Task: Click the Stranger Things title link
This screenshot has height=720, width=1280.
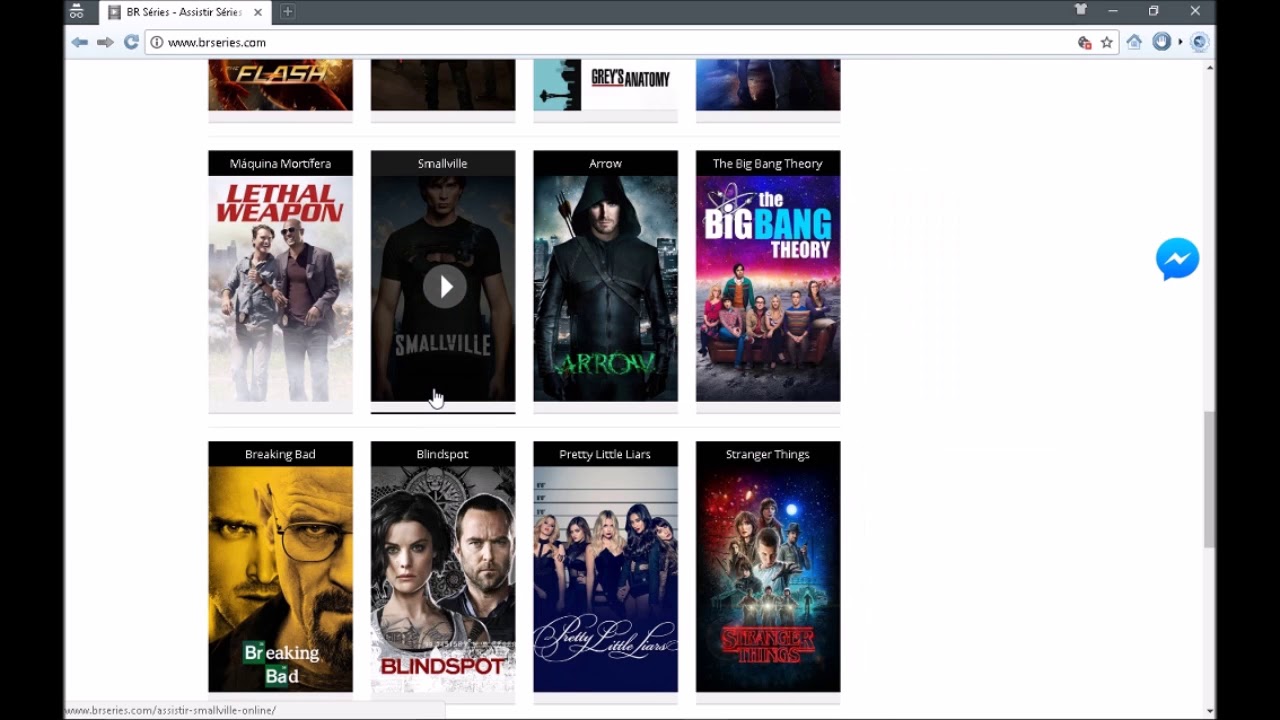Action: point(767,454)
